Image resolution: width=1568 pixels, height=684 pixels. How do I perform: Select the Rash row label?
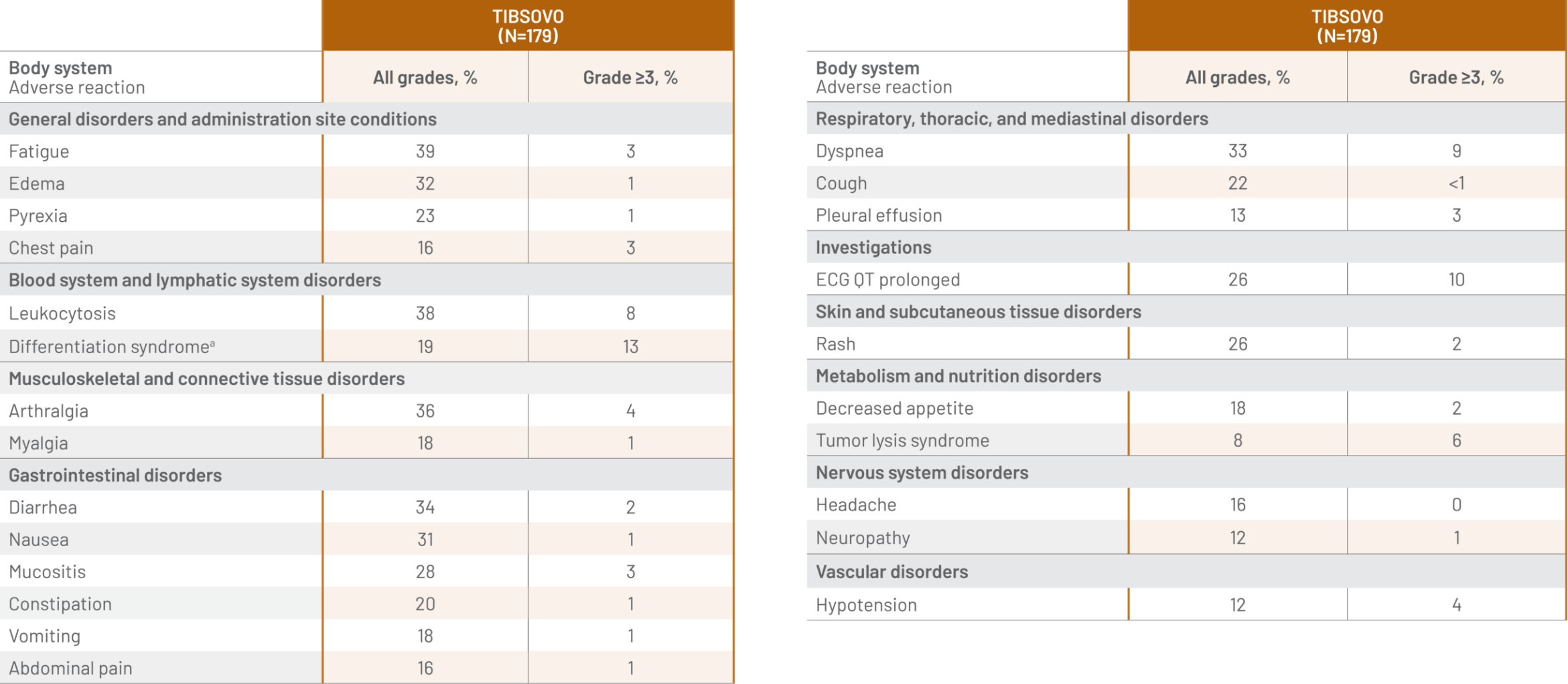pos(835,344)
